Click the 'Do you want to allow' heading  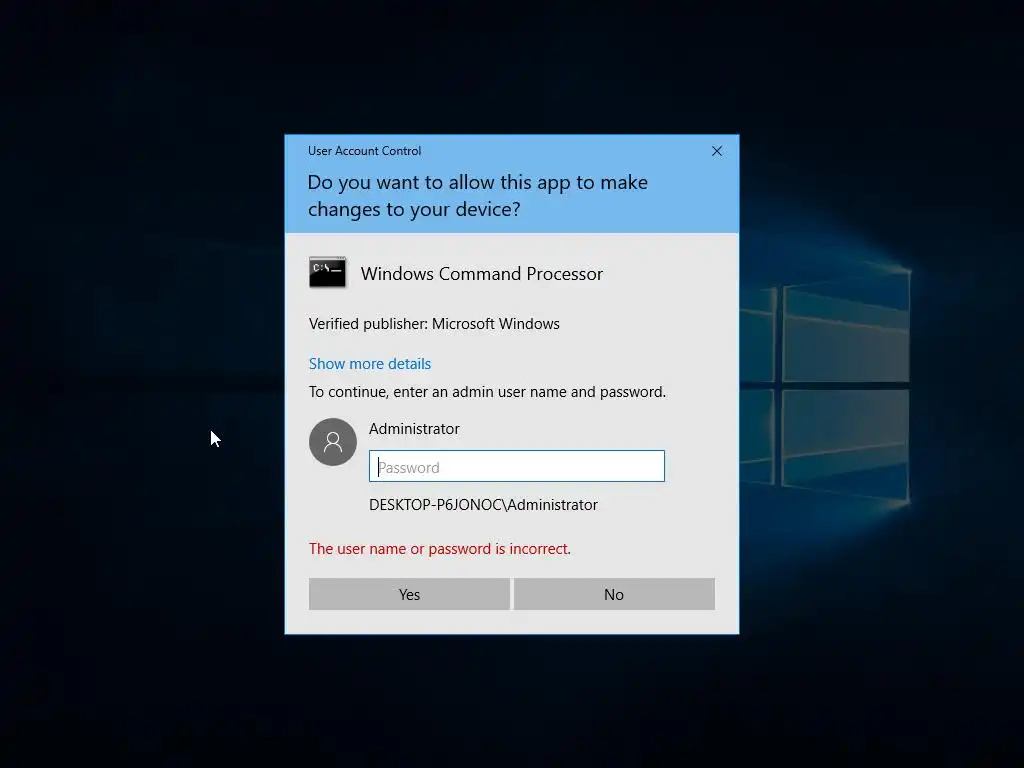477,195
